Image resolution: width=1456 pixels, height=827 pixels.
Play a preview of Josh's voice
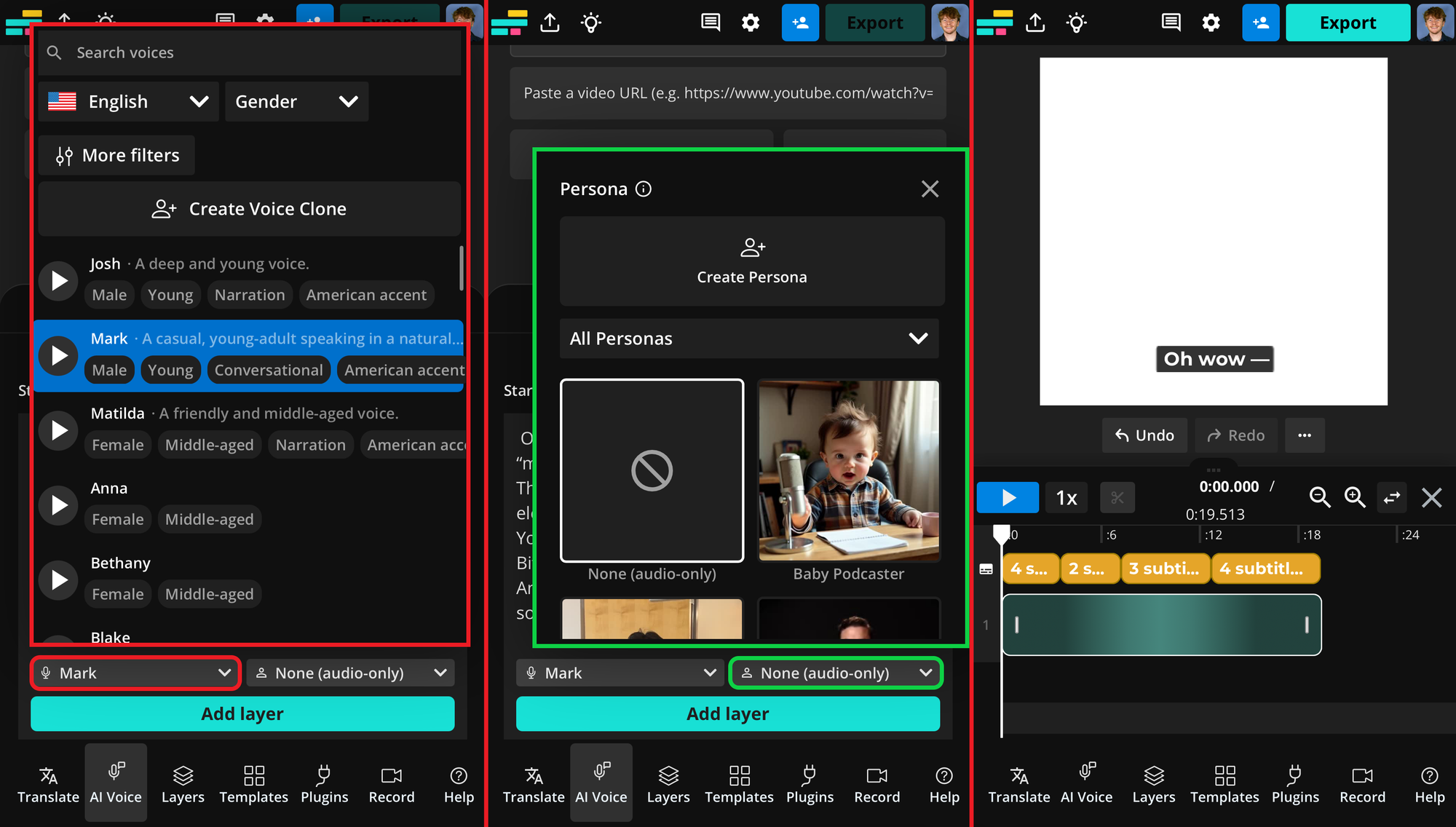coord(58,281)
